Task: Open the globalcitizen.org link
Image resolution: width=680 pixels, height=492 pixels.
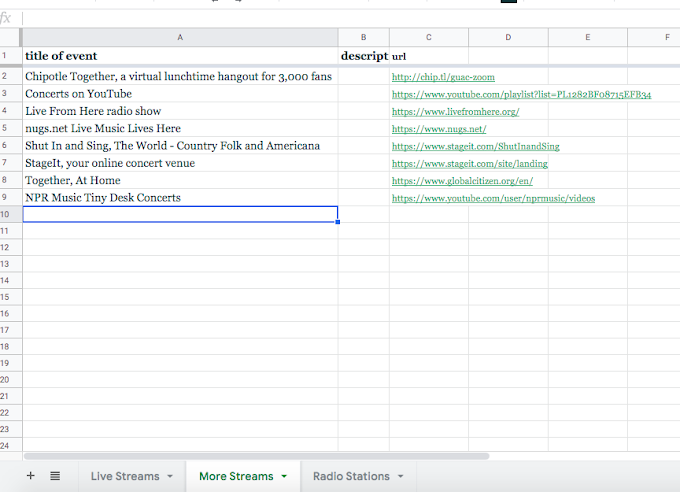Action: 462,181
